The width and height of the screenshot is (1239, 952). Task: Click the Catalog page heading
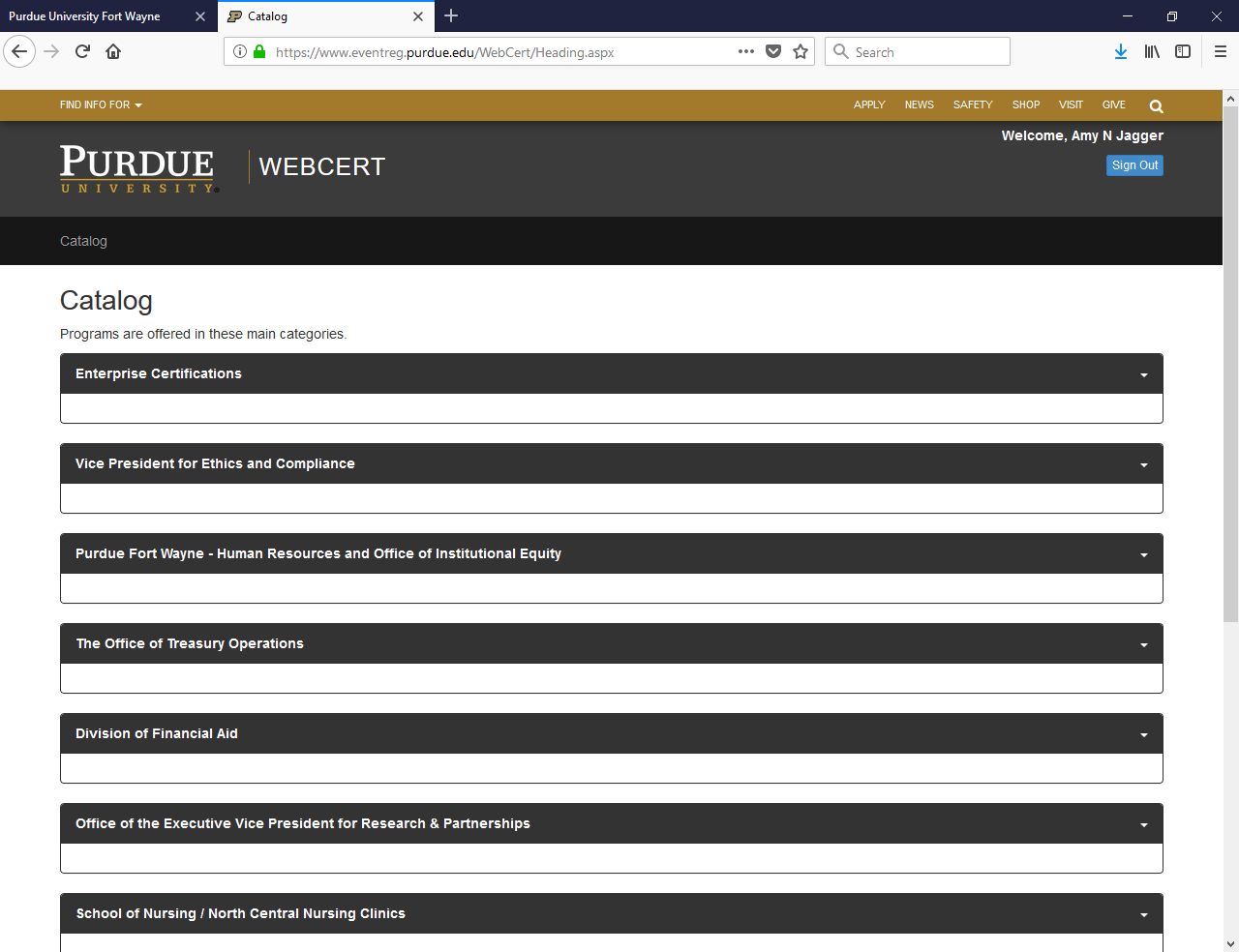[x=106, y=301]
